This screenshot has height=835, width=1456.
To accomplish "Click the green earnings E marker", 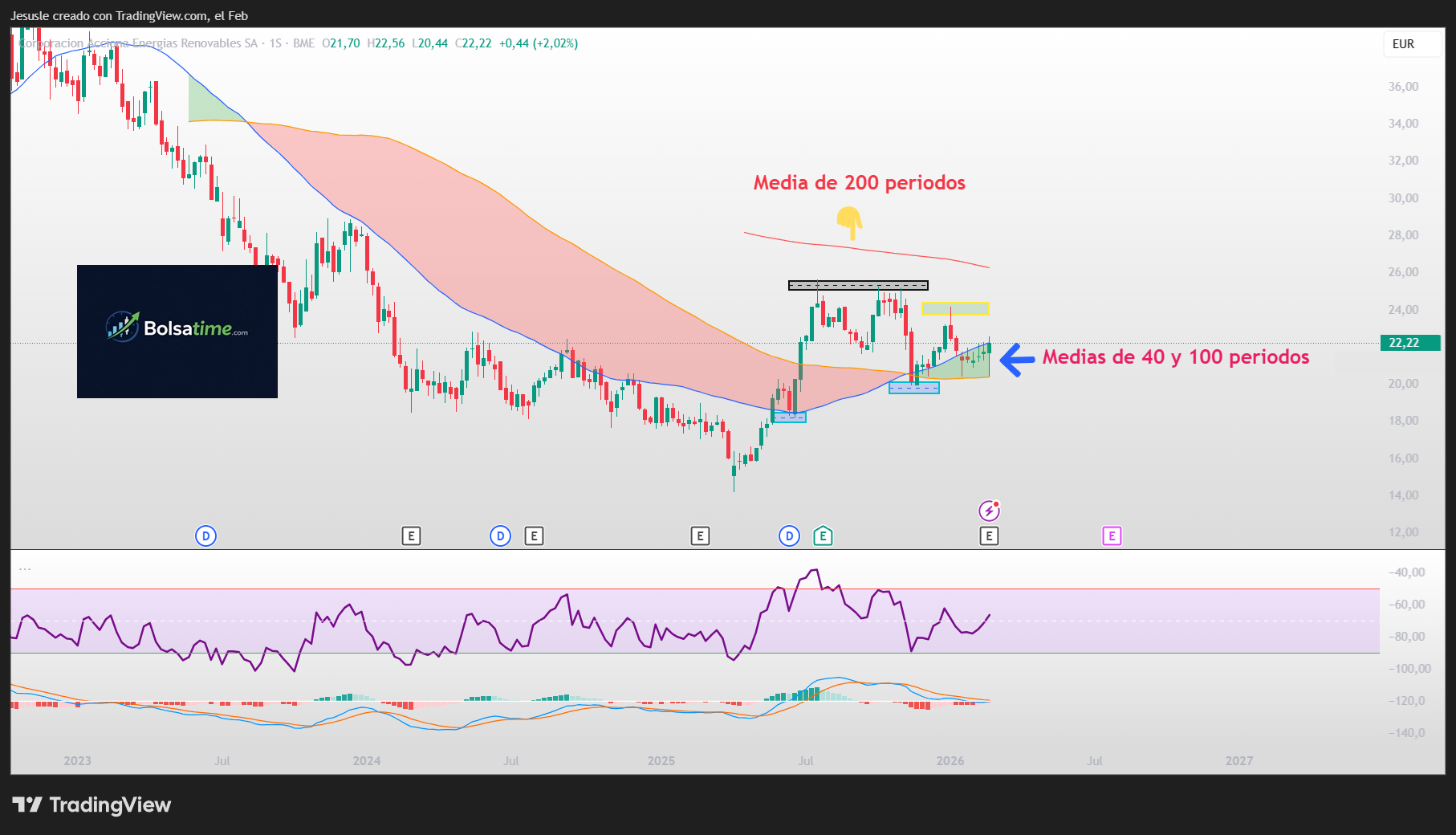I will coord(823,536).
